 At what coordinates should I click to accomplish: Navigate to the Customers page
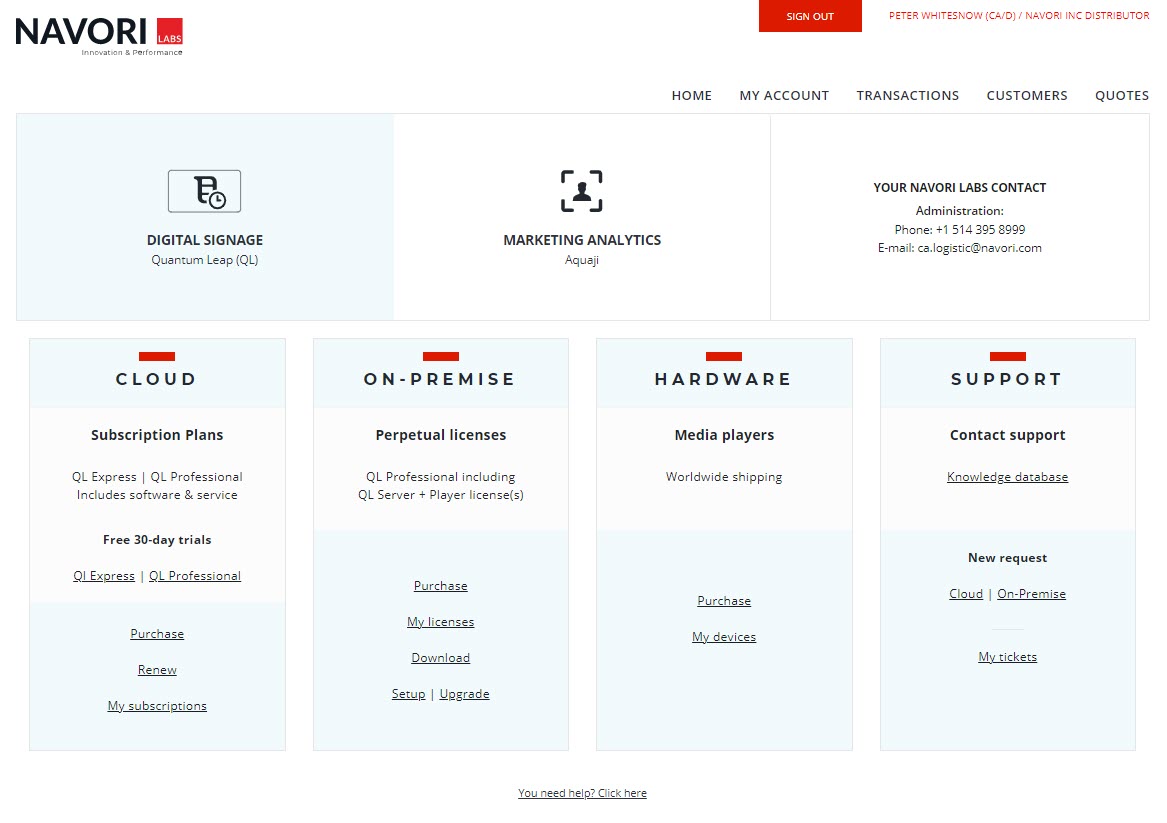coord(1026,96)
